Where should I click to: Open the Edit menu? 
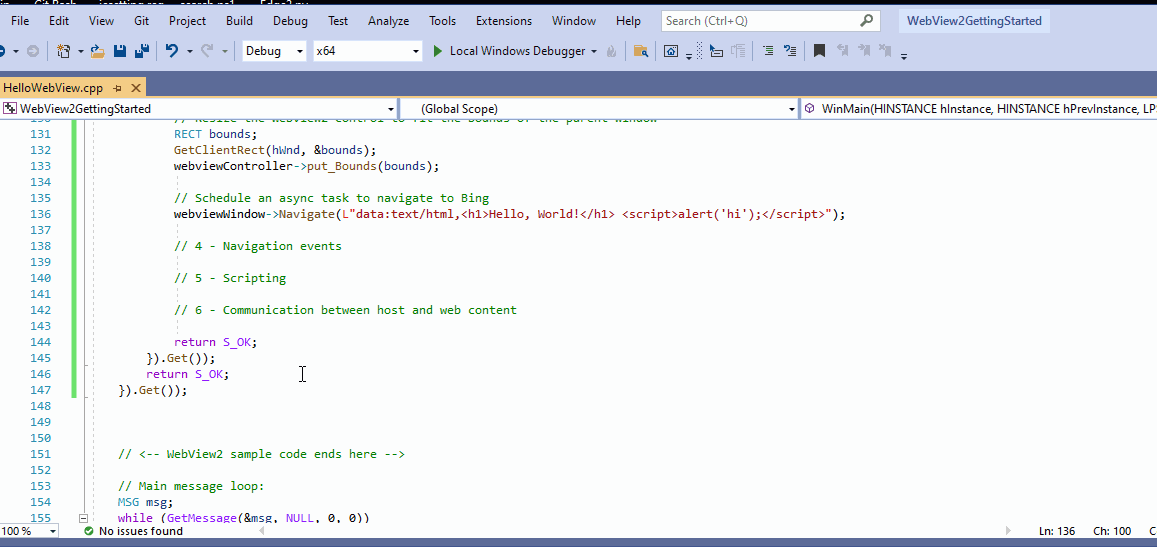click(59, 21)
